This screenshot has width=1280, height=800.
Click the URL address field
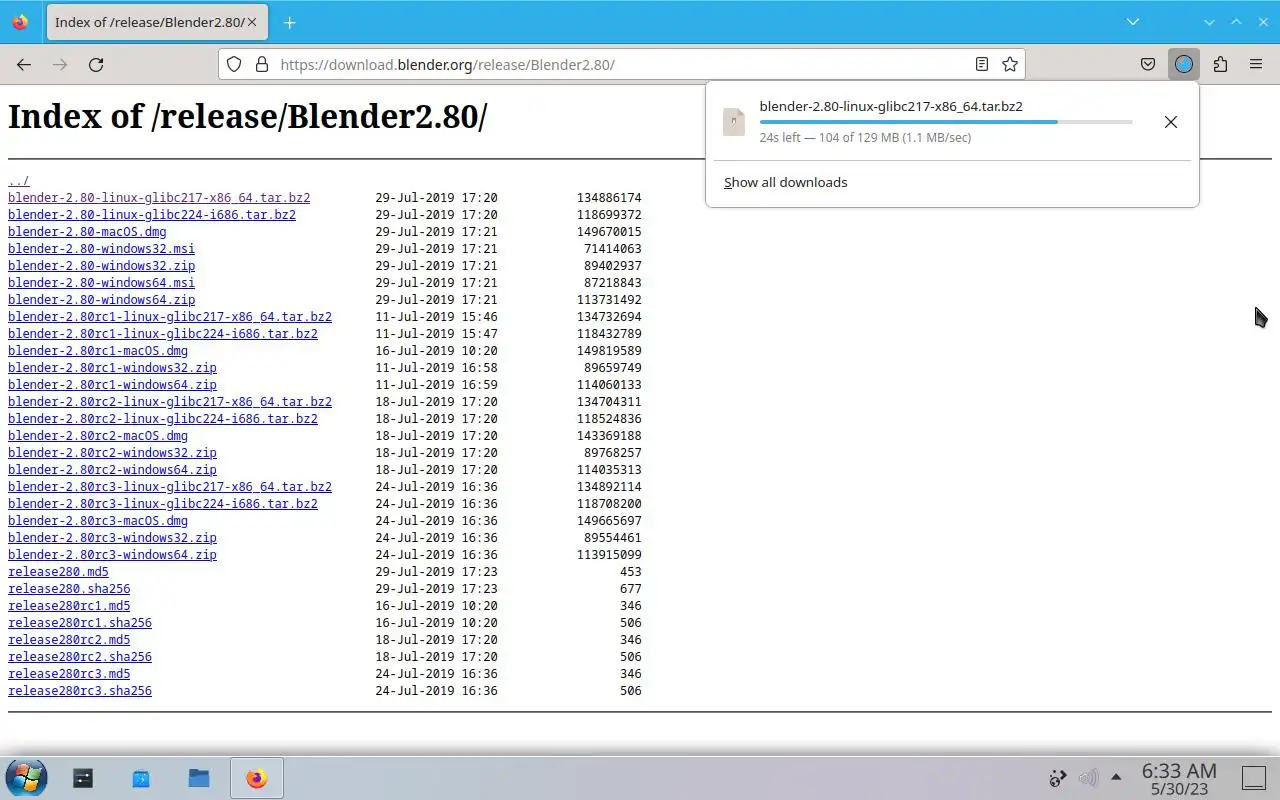coord(622,64)
